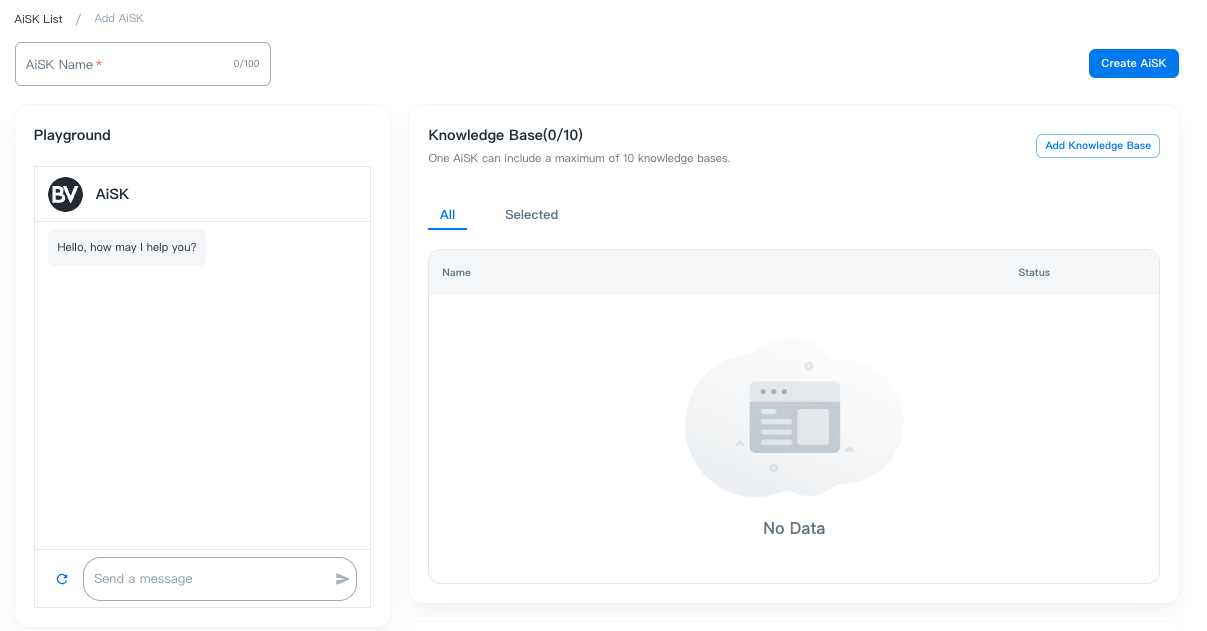This screenshot has height=631, width=1207.
Task: Click into the Send a message box
Action: (210, 579)
